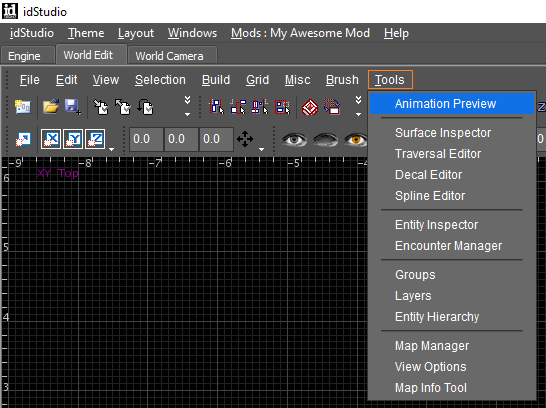The image size is (546, 408).
Task: Switch to the World Edit tab
Action: click(91, 55)
